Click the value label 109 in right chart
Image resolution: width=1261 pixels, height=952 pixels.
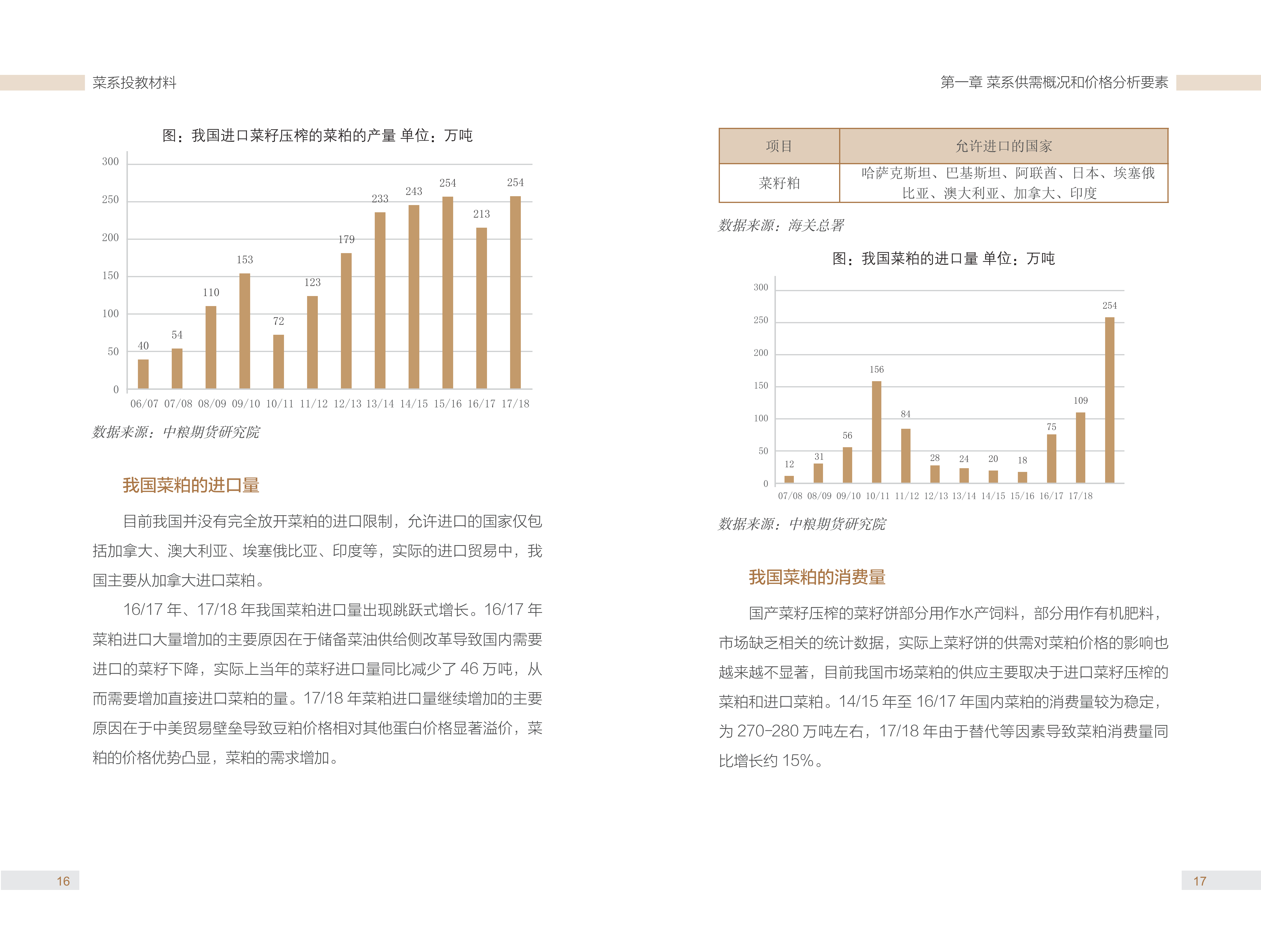click(1081, 401)
